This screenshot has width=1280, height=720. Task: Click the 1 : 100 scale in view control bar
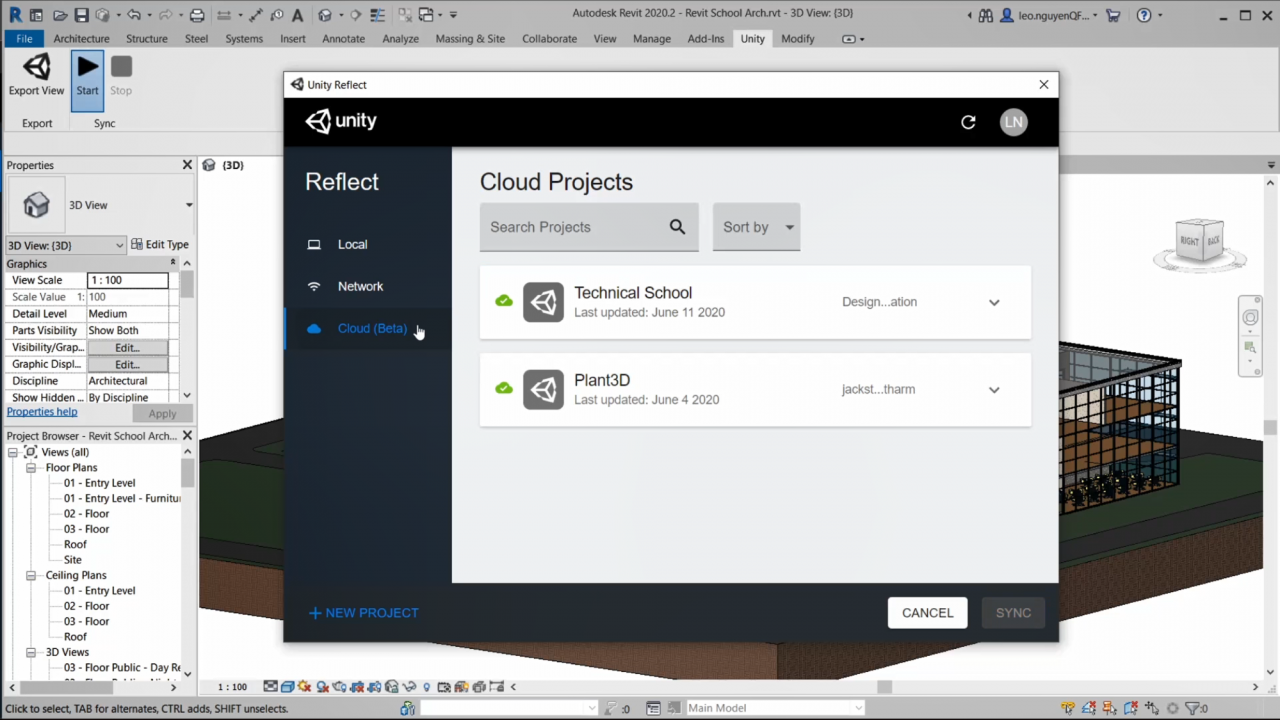point(232,687)
